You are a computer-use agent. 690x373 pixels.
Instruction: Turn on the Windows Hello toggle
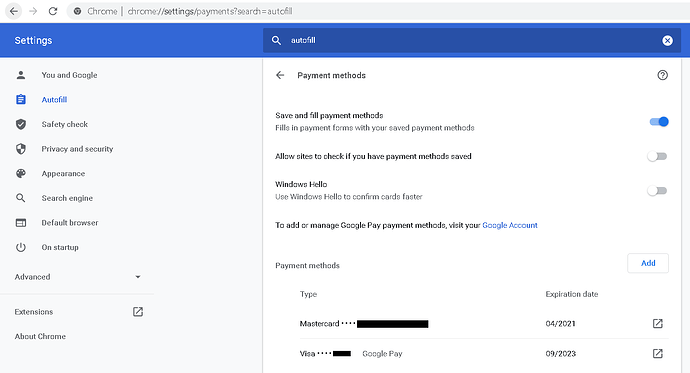(657, 190)
